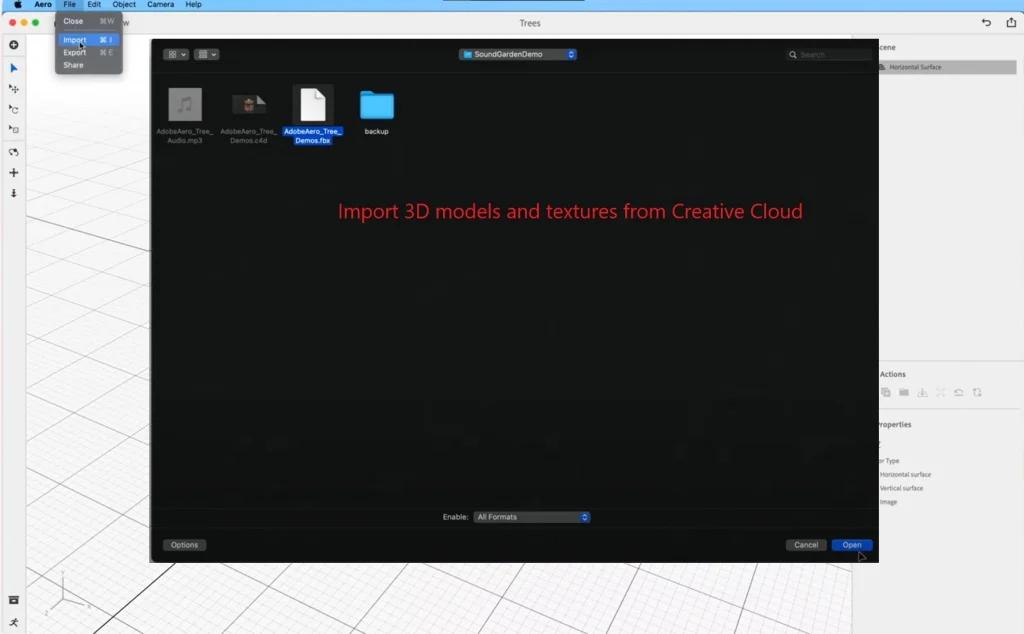Click the bottom-most left toolbar icon
This screenshot has height=634, width=1024.
pos(14,622)
